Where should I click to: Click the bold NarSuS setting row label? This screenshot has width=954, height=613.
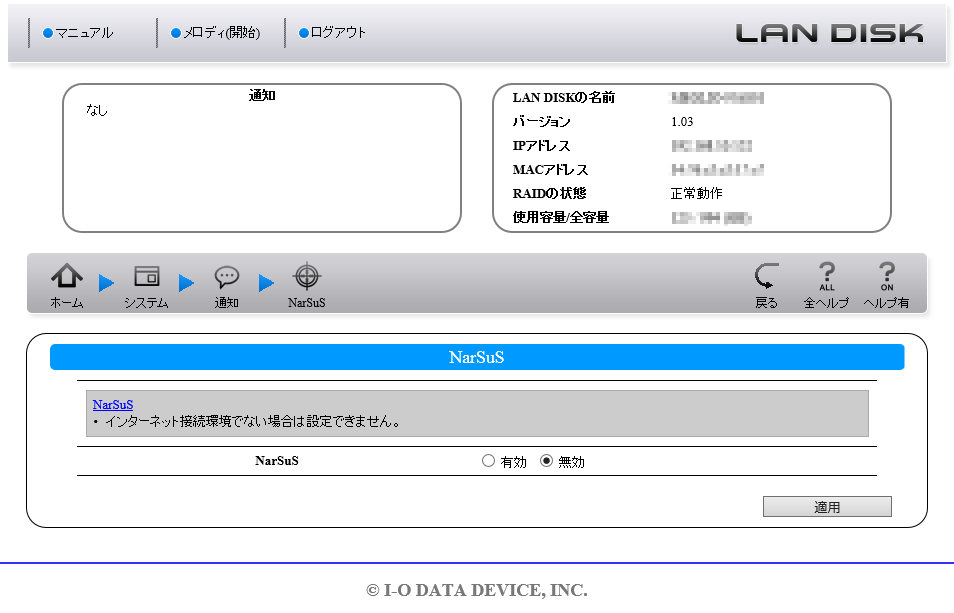[277, 461]
